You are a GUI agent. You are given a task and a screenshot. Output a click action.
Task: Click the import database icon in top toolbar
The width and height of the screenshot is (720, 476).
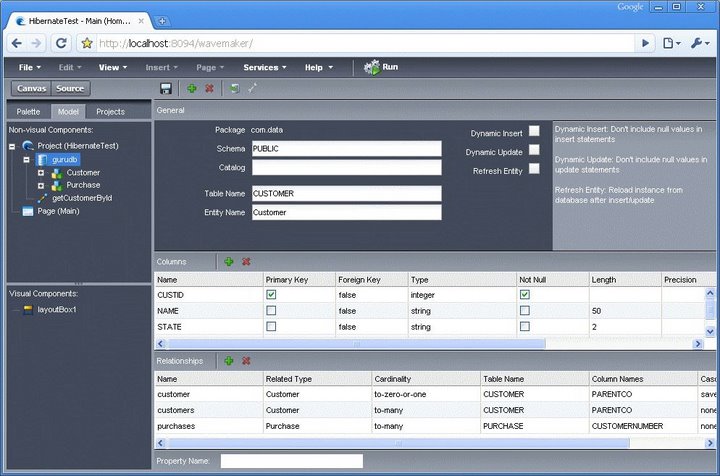tap(234, 89)
